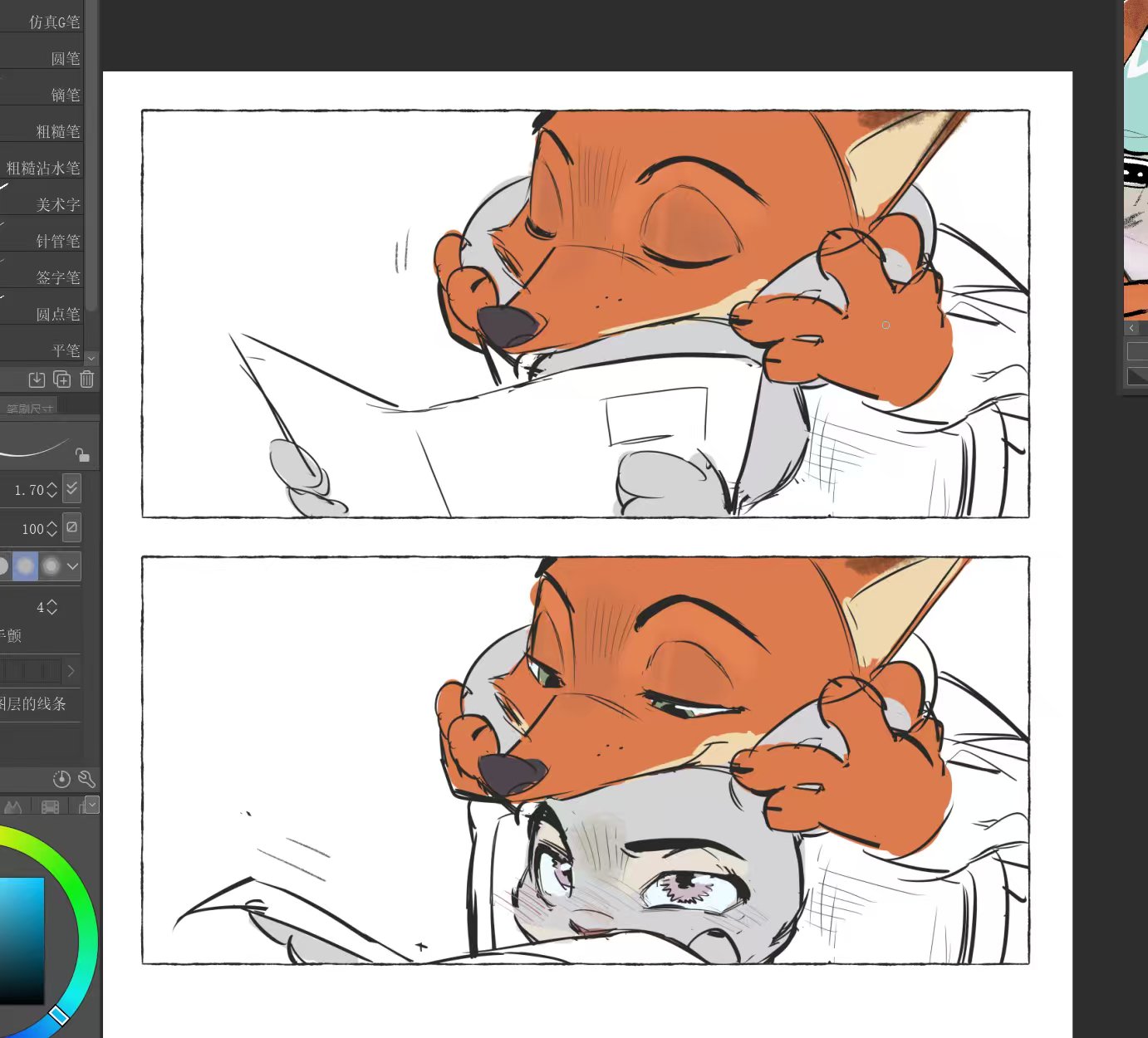
Task: Click the brush list vertical scrollbar
Action: 91,158
